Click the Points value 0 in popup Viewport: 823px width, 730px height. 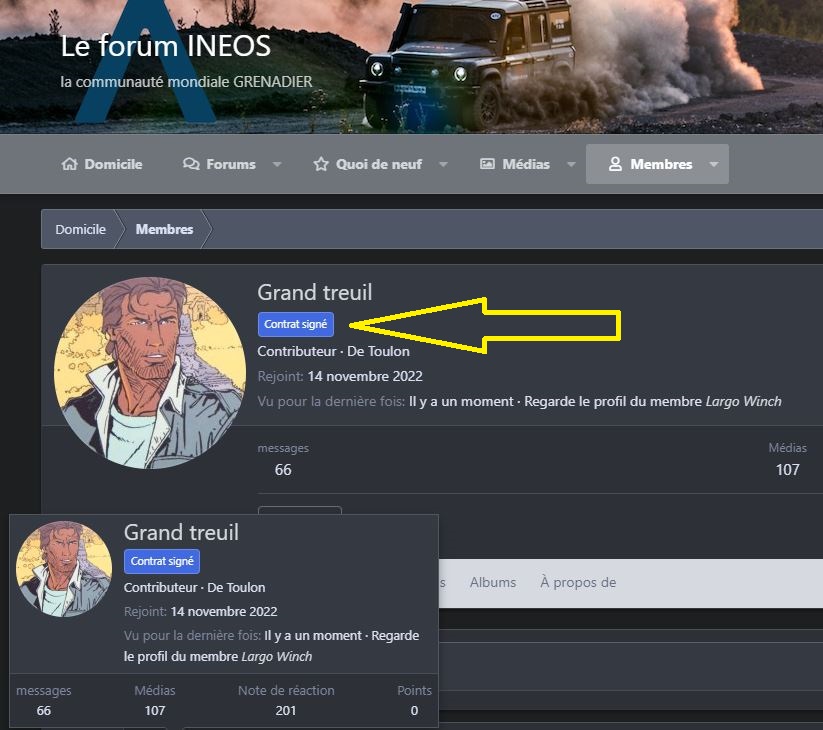tap(415, 711)
